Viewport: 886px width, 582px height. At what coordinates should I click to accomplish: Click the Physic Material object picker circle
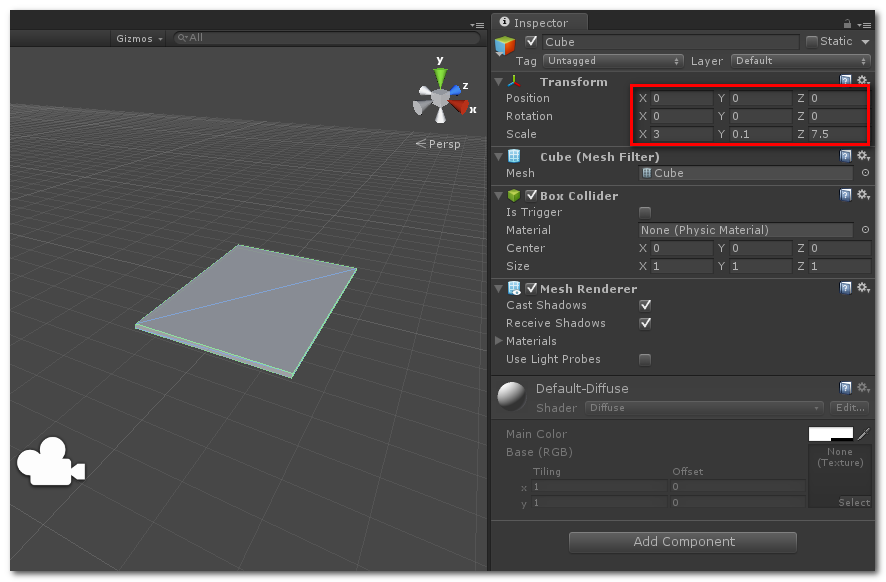pos(865,230)
